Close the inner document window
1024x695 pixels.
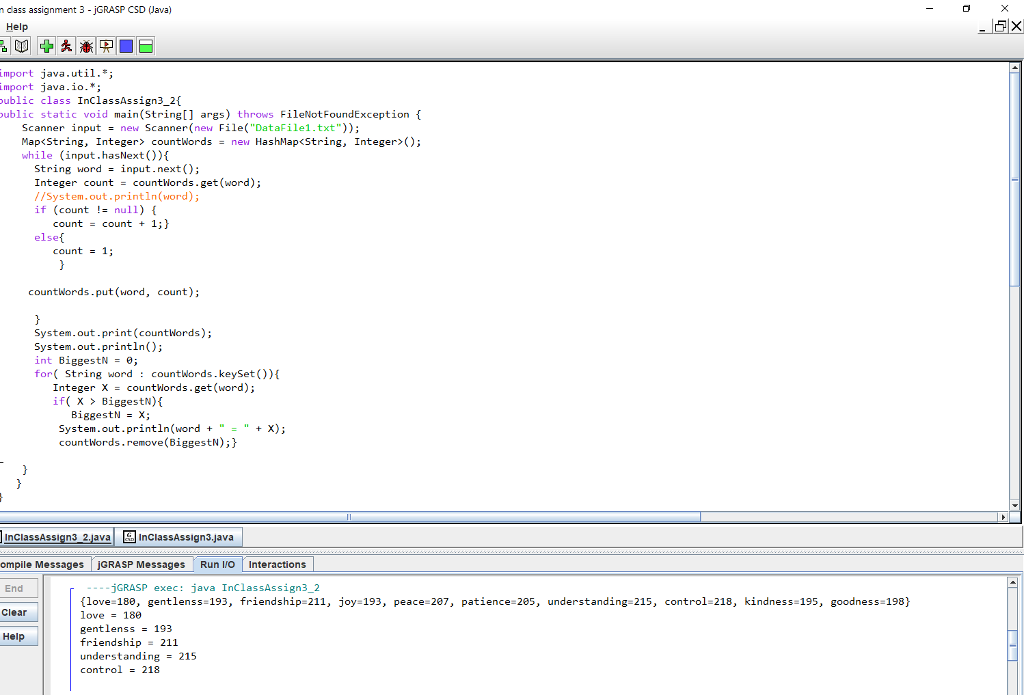[x=1016, y=27]
